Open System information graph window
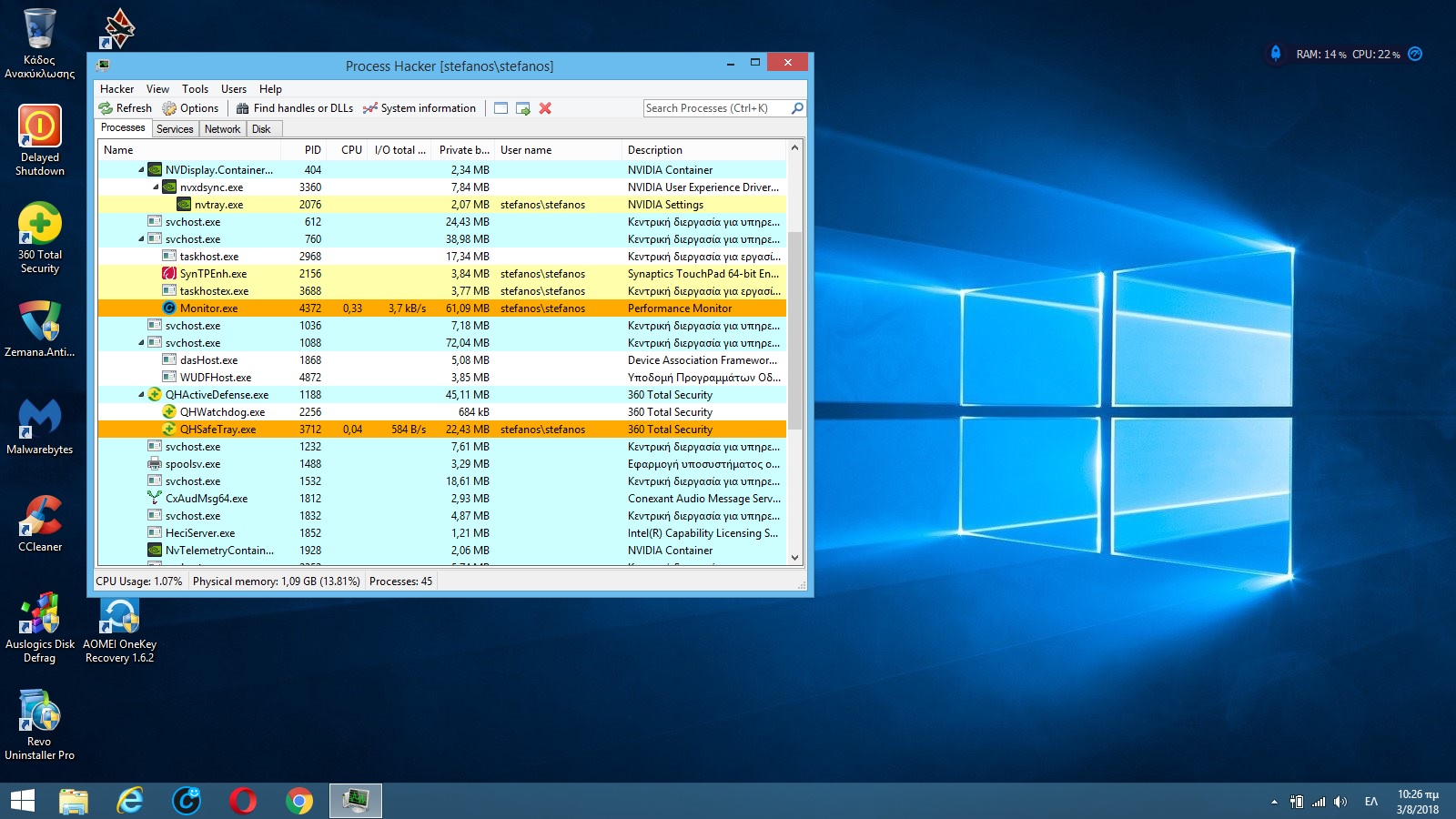Image resolution: width=1456 pixels, height=819 pixels. (419, 108)
